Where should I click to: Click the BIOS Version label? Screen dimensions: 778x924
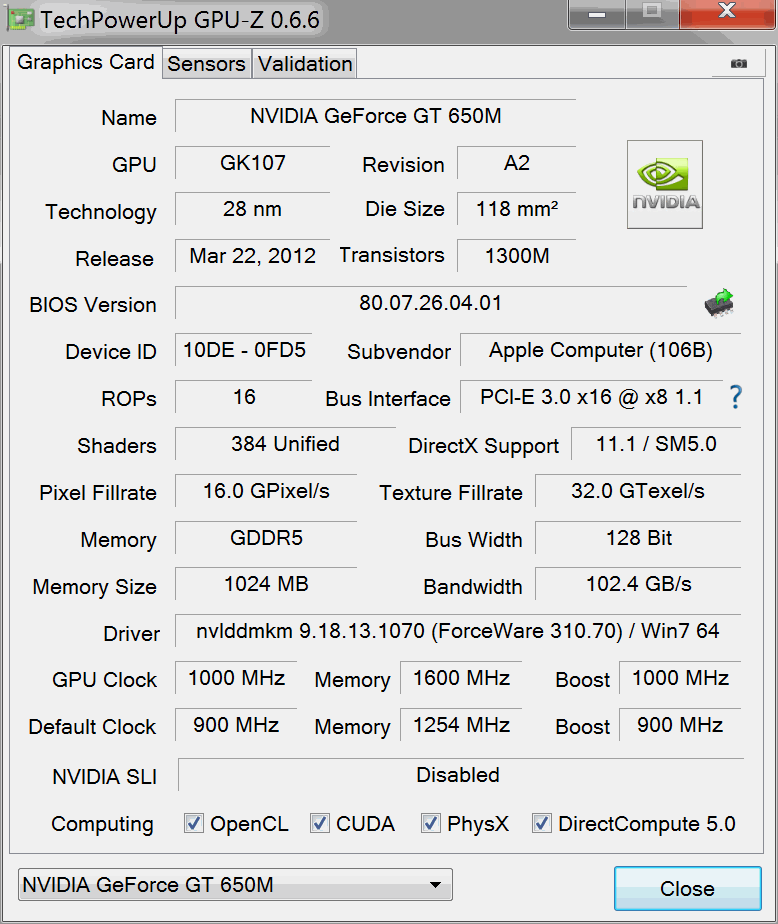pyautogui.click(x=93, y=305)
